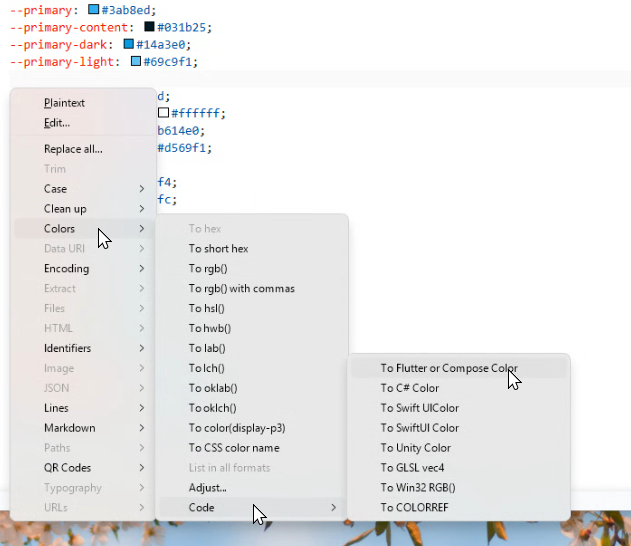Viewport: 631px width, 546px height.
Task: Open the Edit... menu entry
Action: tap(57, 123)
